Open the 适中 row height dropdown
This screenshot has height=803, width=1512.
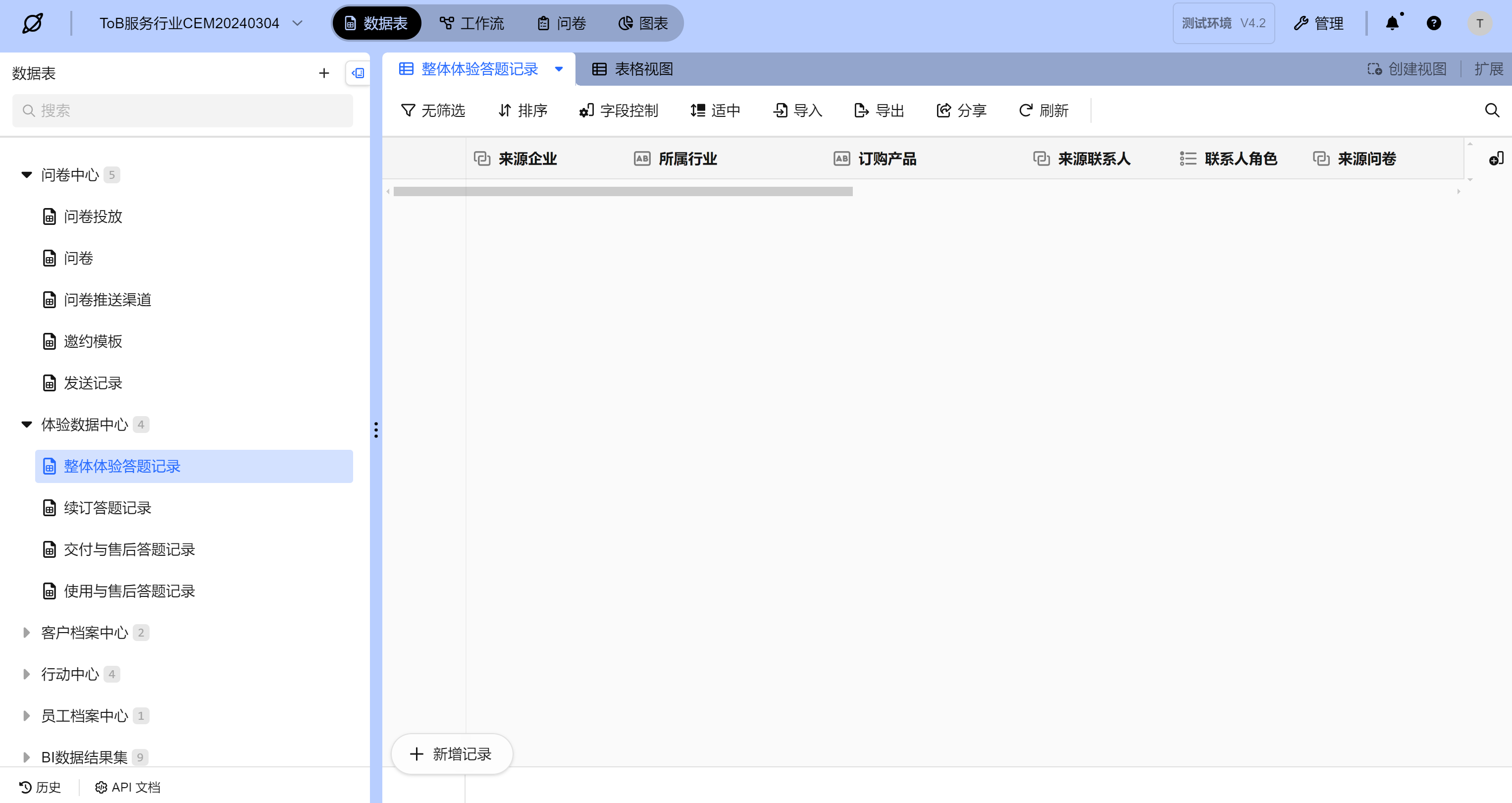pyautogui.click(x=715, y=110)
